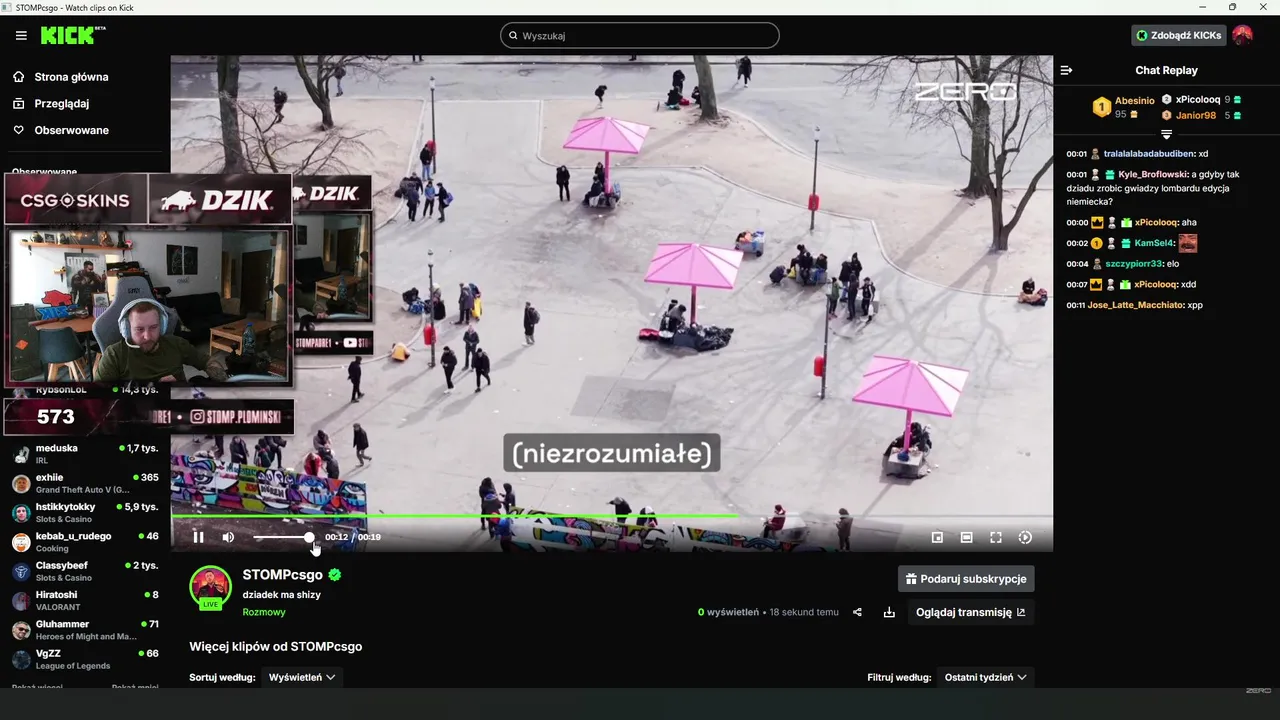The width and height of the screenshot is (1280, 720).
Task: Click the "0 wyświetleń" view count
Action: pos(728,612)
